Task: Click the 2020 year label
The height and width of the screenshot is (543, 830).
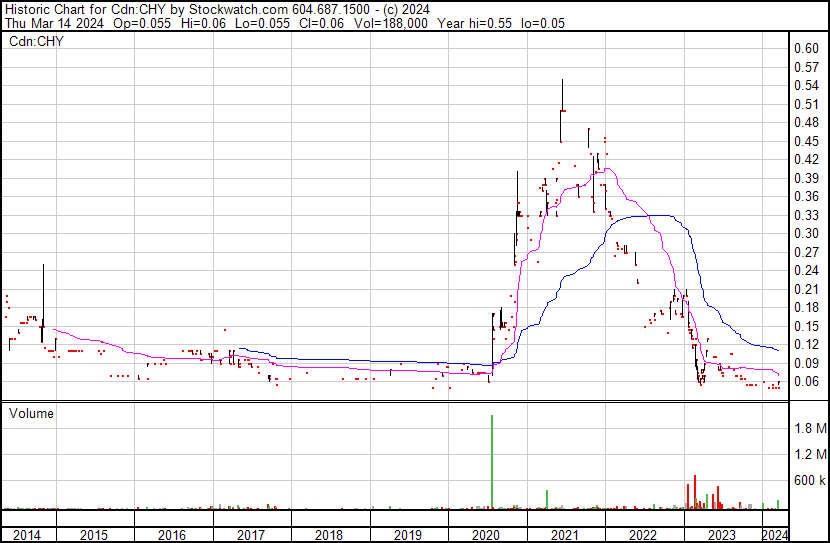Action: coord(486,535)
